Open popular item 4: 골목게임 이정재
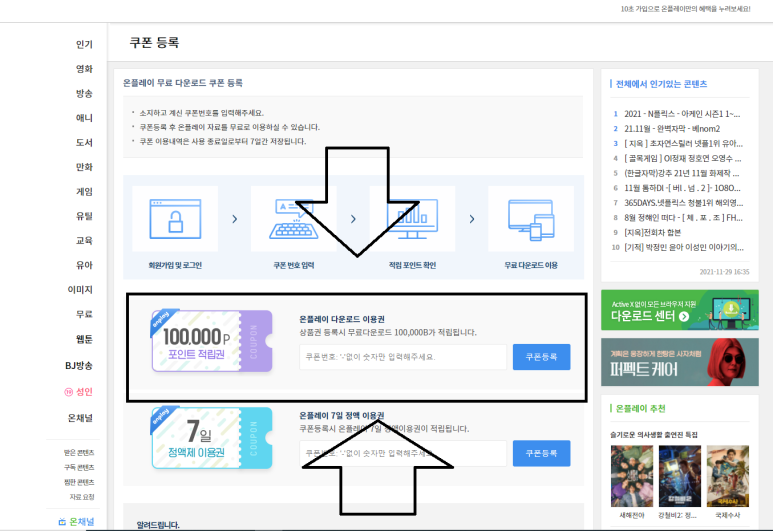Screen dimensions: 773x531 pyautogui.click(x=683, y=158)
